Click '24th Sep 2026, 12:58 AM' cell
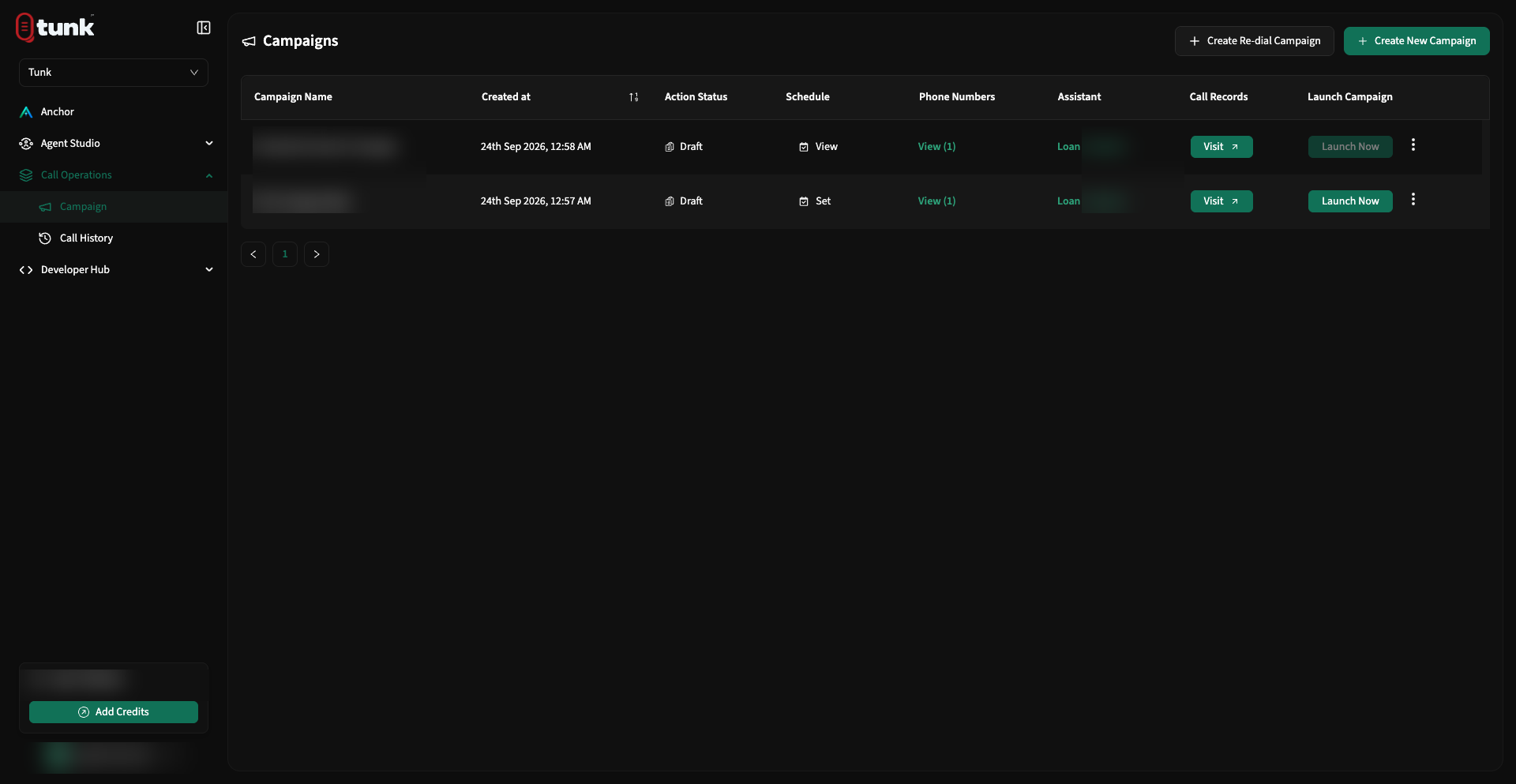 pos(535,147)
